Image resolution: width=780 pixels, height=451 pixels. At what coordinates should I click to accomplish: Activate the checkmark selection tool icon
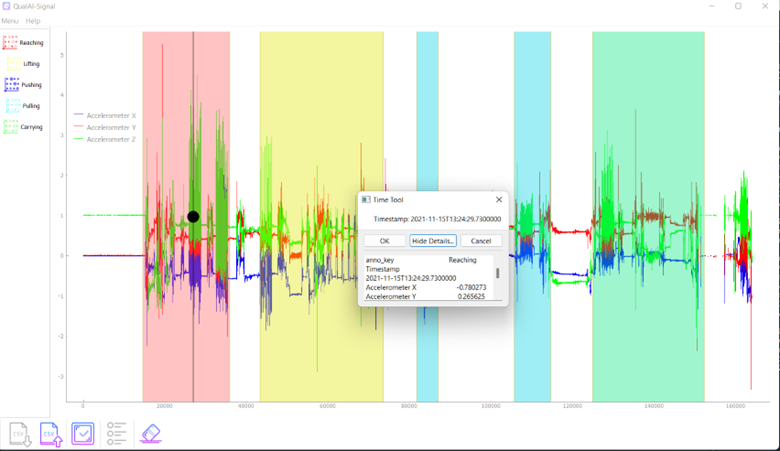pyautogui.click(x=83, y=434)
